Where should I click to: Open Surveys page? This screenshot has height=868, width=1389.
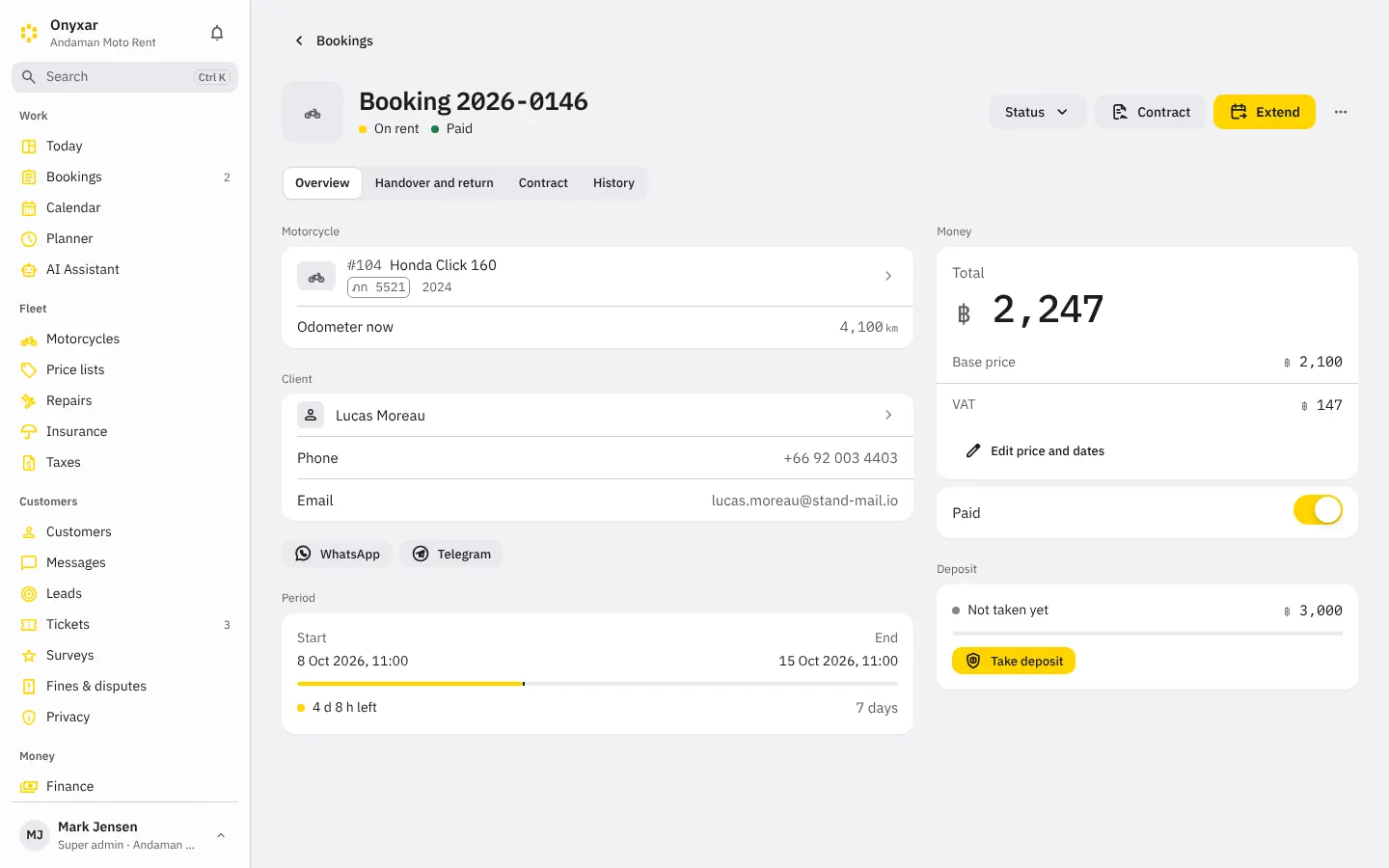124,656
